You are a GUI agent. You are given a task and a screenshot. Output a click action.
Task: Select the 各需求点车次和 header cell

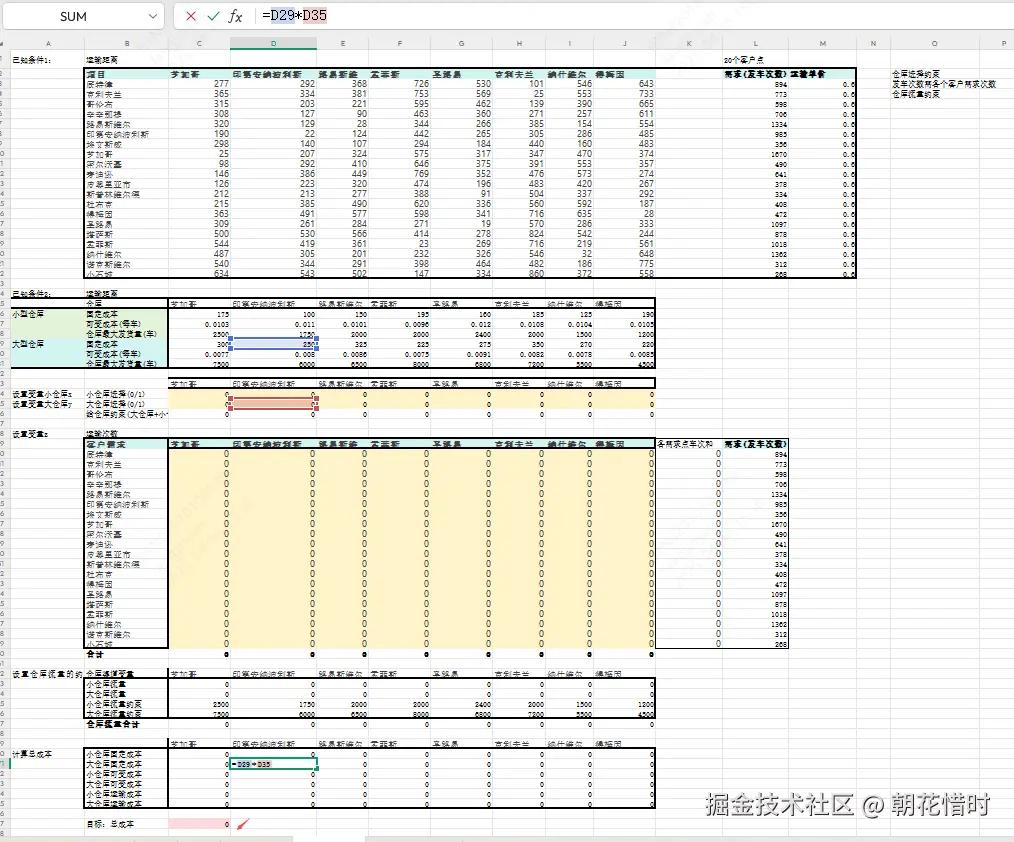(689, 444)
